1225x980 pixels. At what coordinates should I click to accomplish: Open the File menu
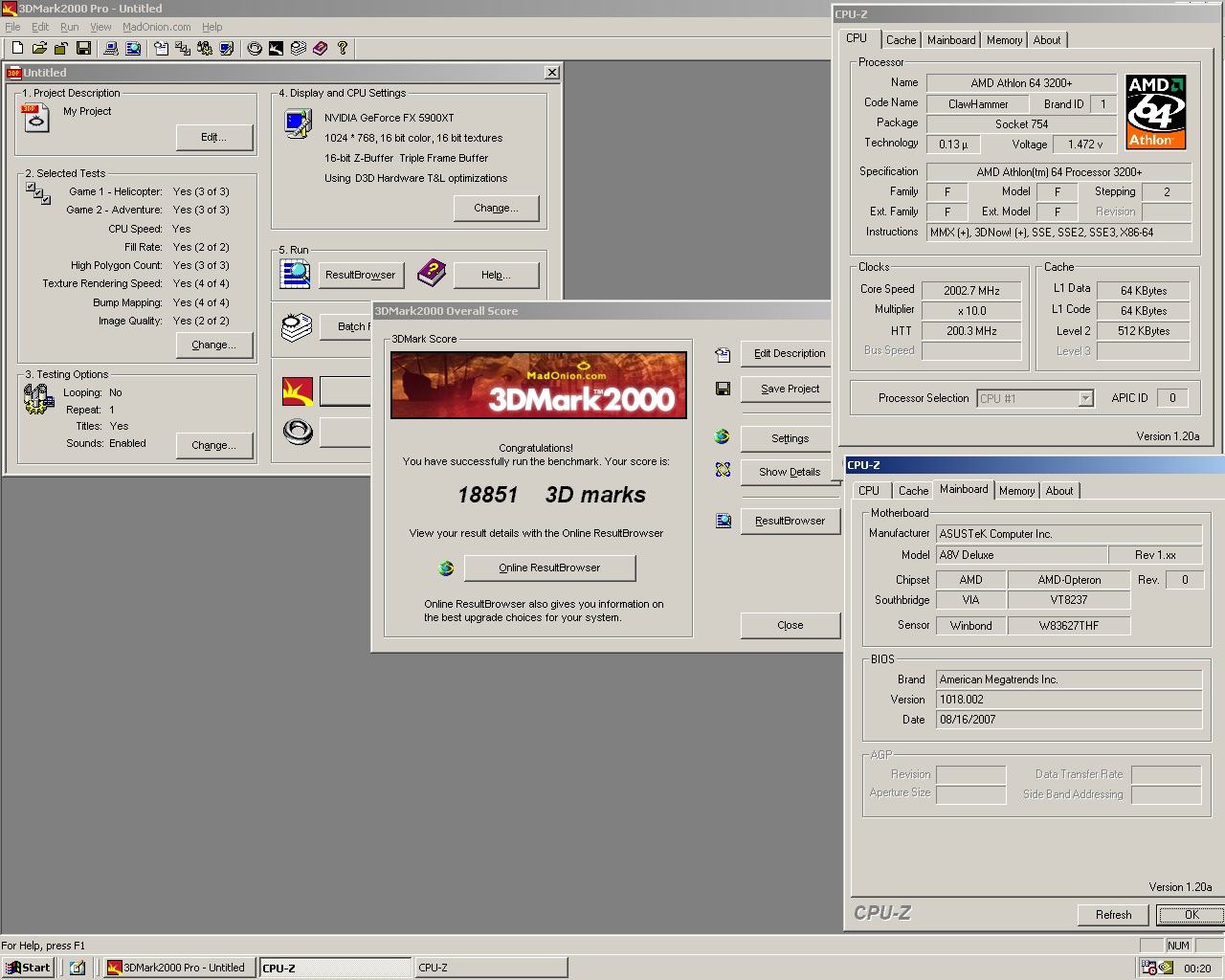pyautogui.click(x=12, y=27)
